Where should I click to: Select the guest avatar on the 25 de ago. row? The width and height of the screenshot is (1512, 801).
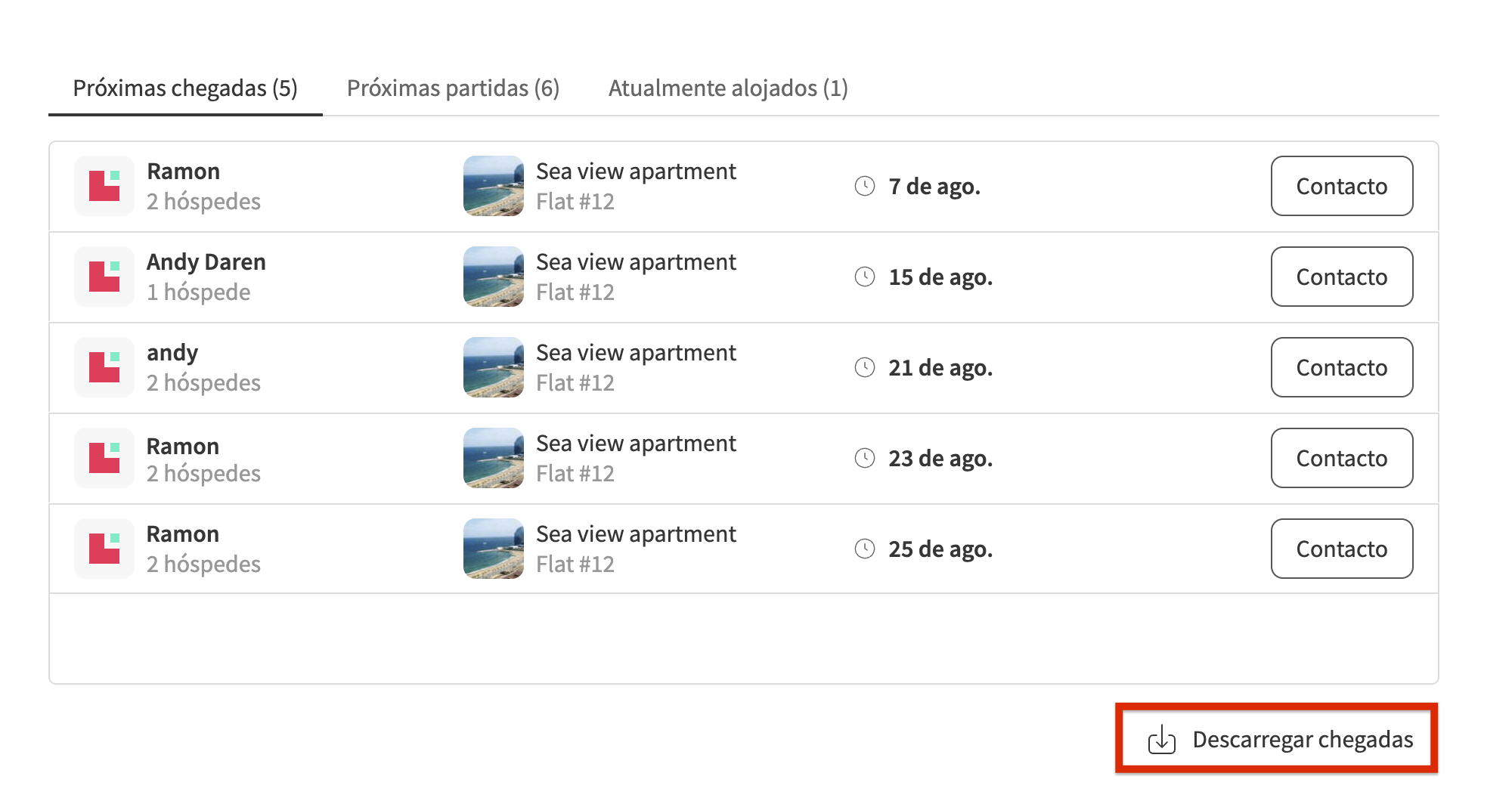click(x=104, y=548)
